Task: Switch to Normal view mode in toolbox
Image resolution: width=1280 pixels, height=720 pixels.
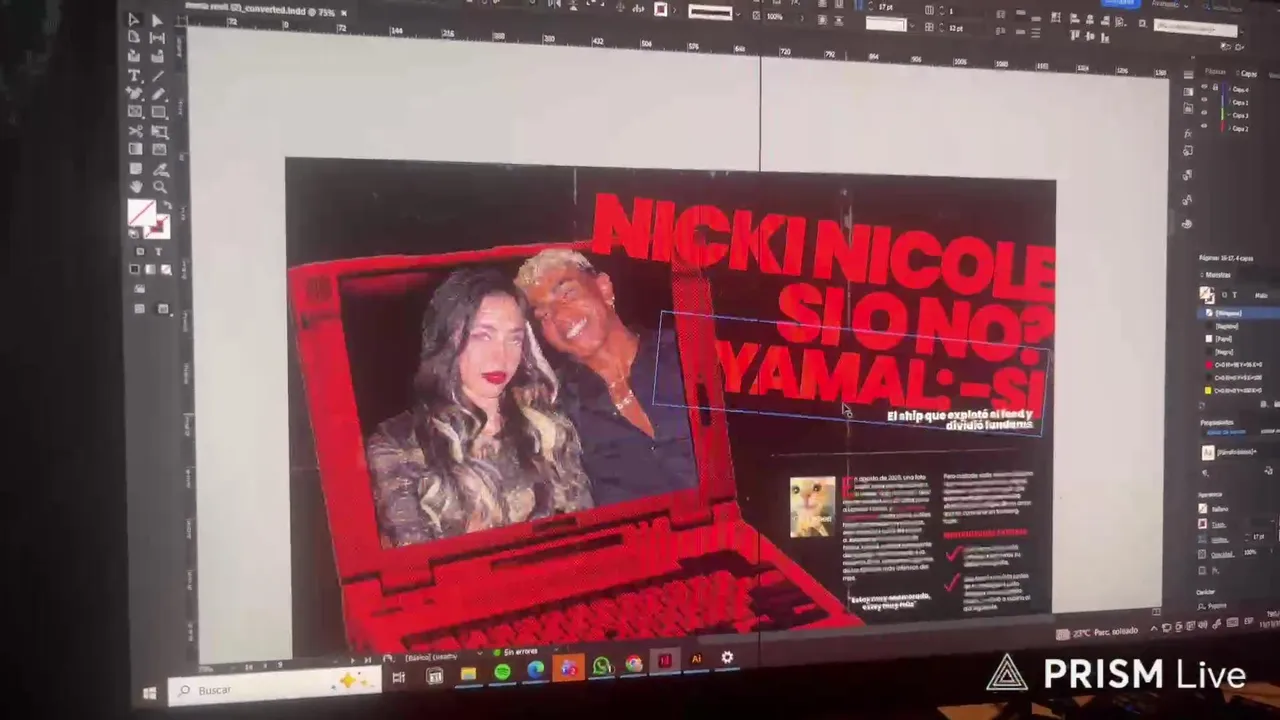Action: pyautogui.click(x=141, y=309)
